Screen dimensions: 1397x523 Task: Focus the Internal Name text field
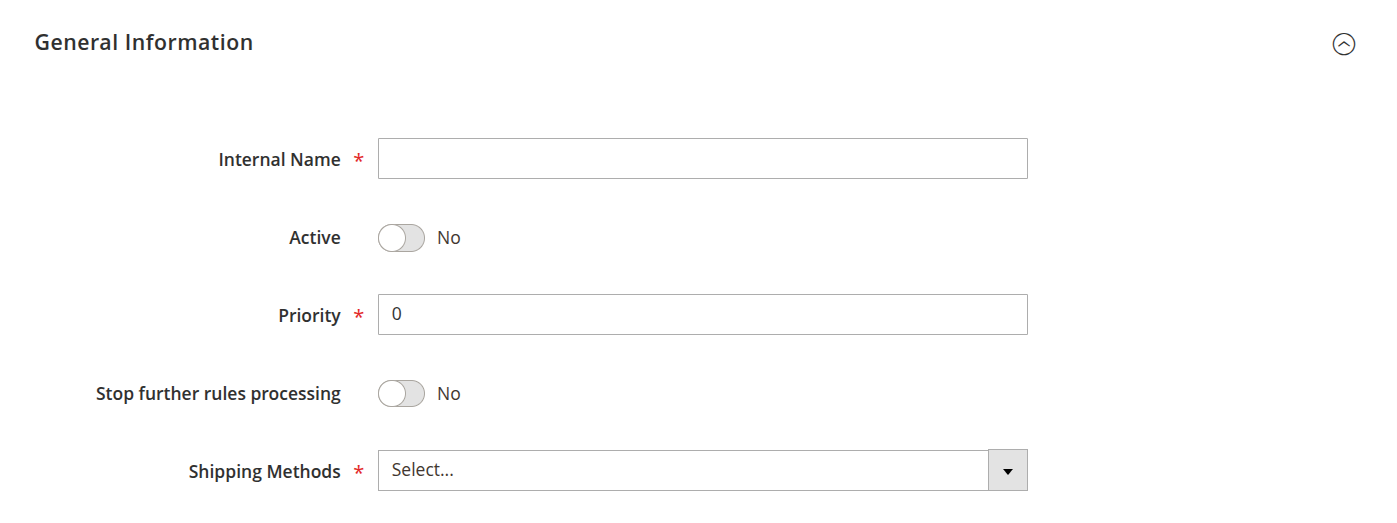702,159
